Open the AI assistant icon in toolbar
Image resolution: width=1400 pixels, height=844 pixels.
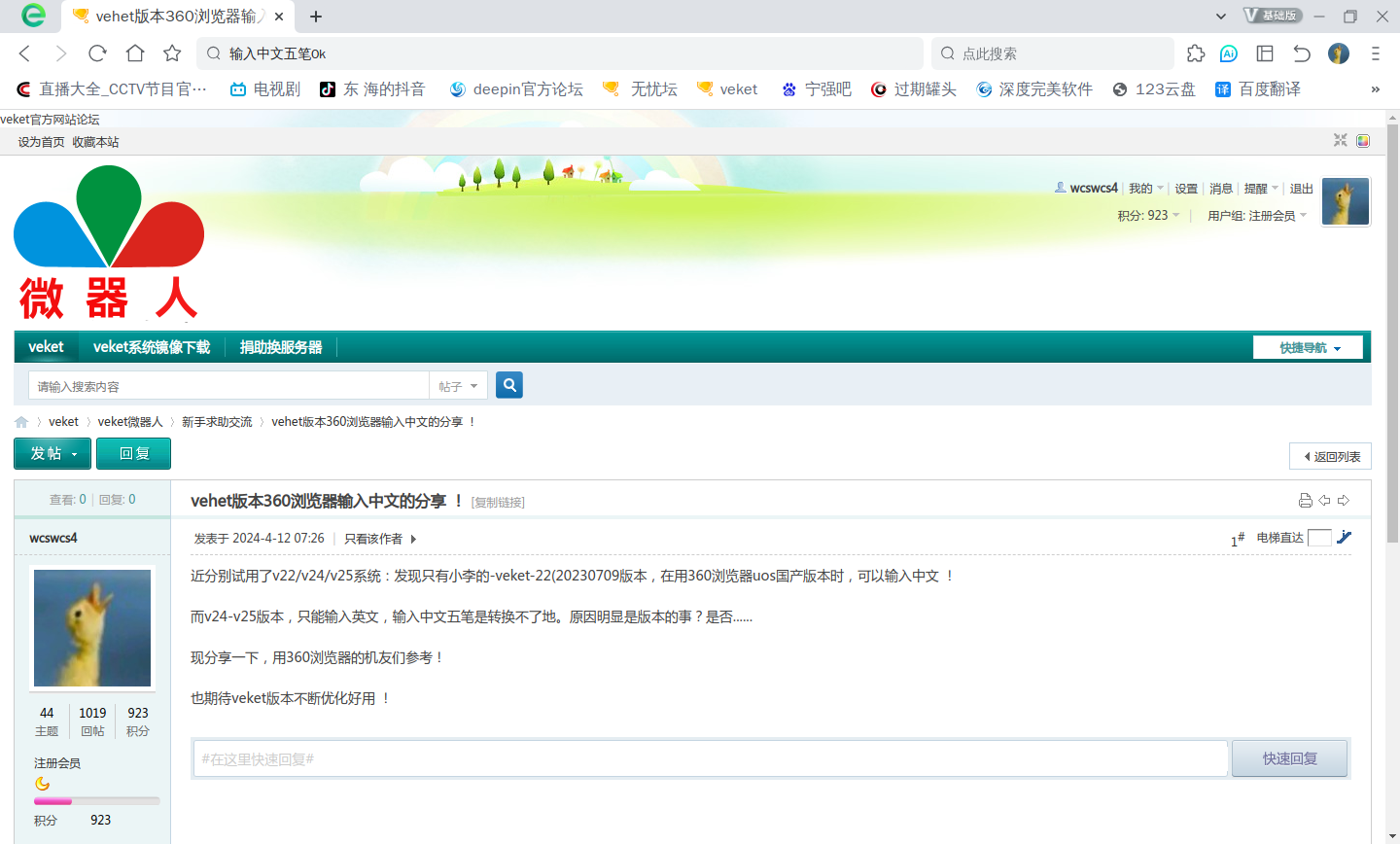tap(1229, 53)
